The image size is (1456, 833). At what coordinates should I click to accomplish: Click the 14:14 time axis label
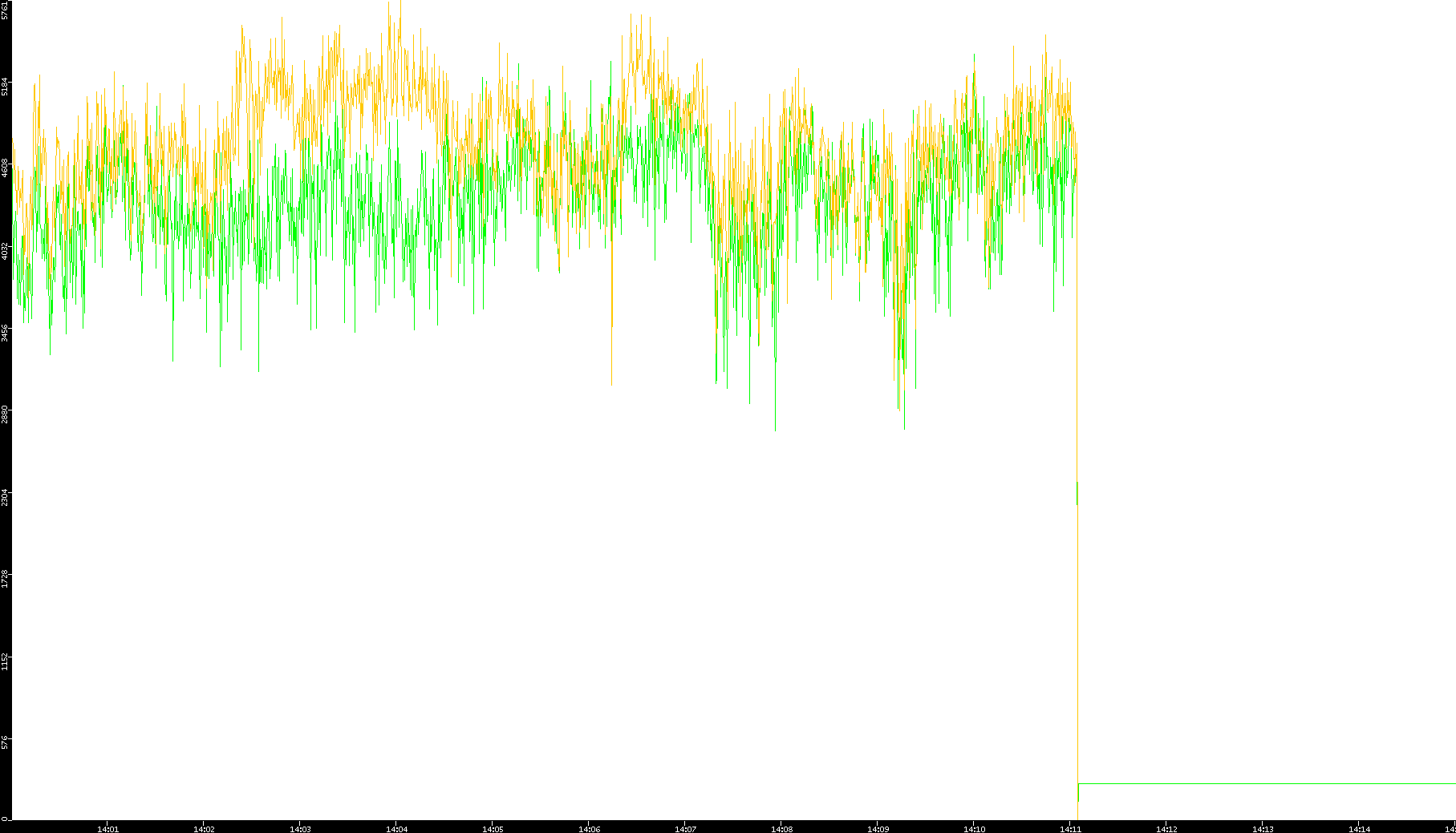tap(1359, 829)
